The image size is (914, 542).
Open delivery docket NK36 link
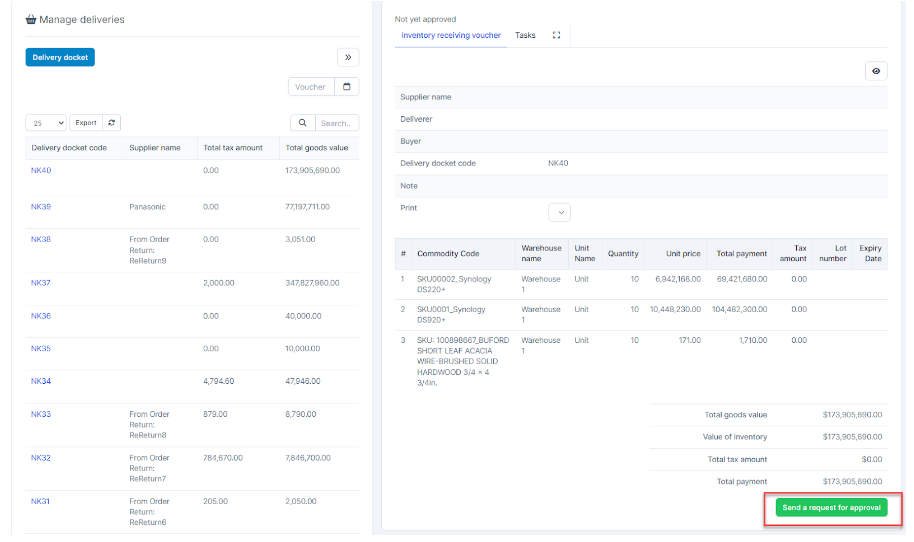click(41, 316)
